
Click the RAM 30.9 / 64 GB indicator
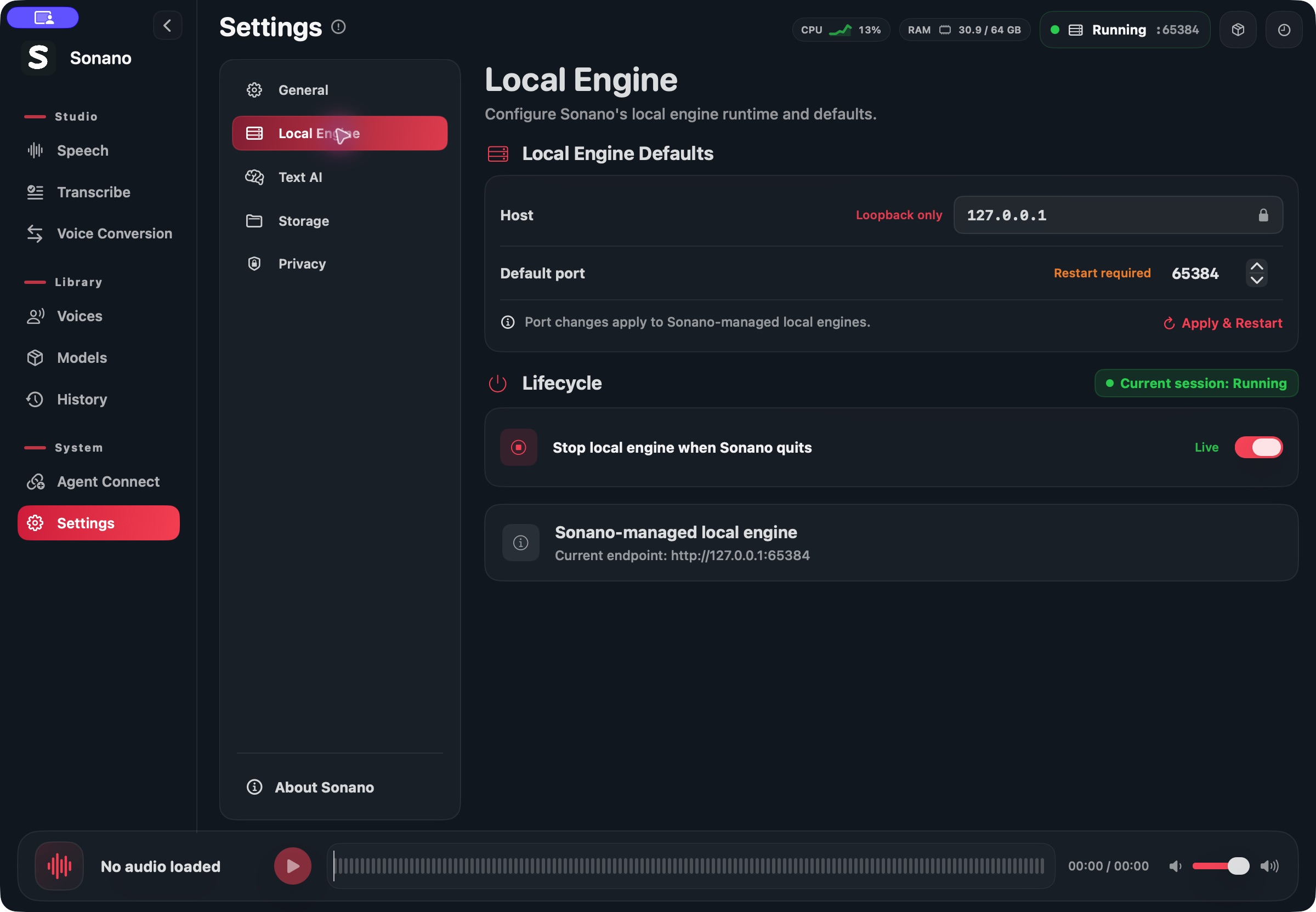pyautogui.click(x=965, y=30)
